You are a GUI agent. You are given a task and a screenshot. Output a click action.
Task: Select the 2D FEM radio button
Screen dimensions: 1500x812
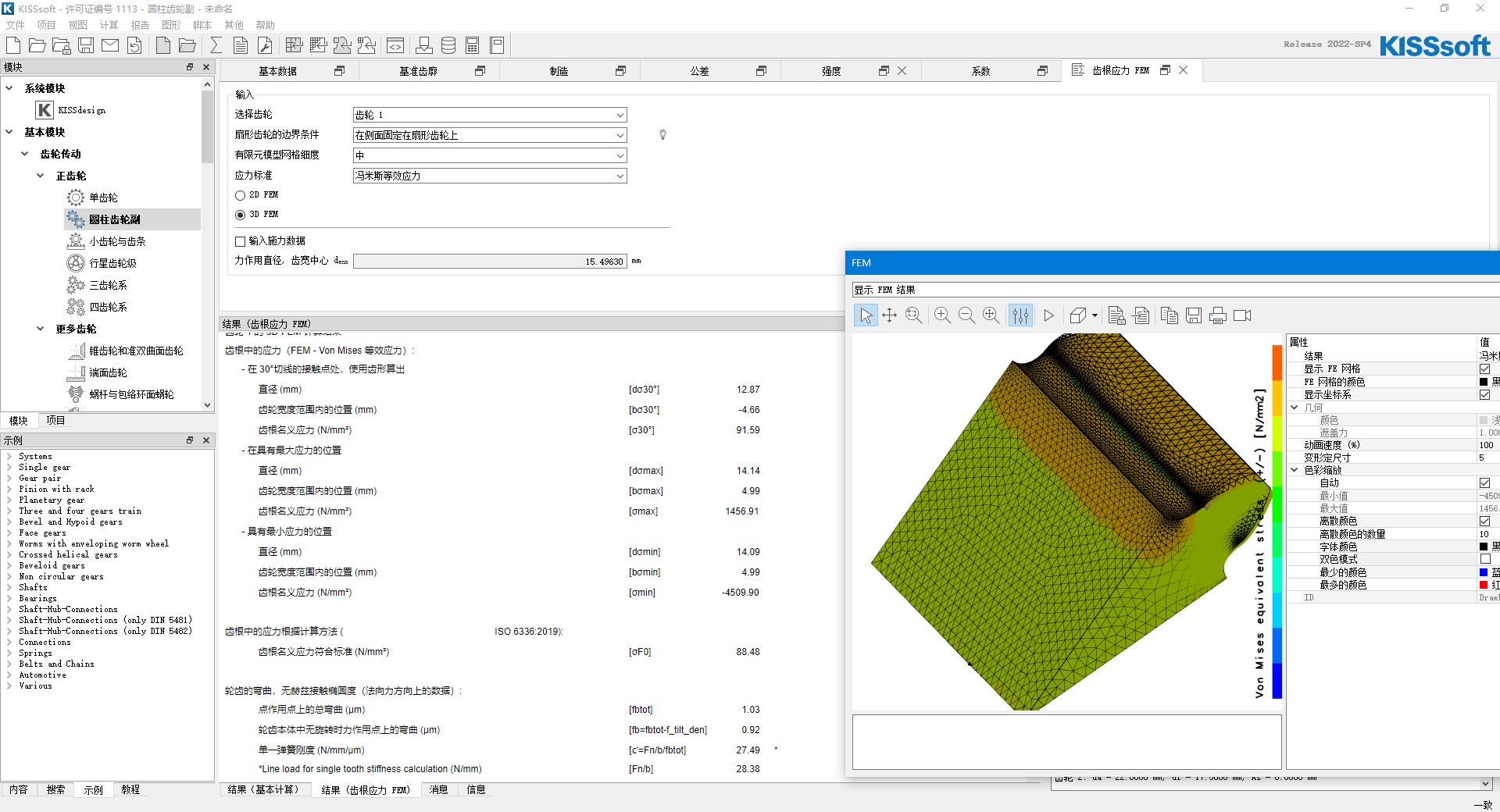241,195
